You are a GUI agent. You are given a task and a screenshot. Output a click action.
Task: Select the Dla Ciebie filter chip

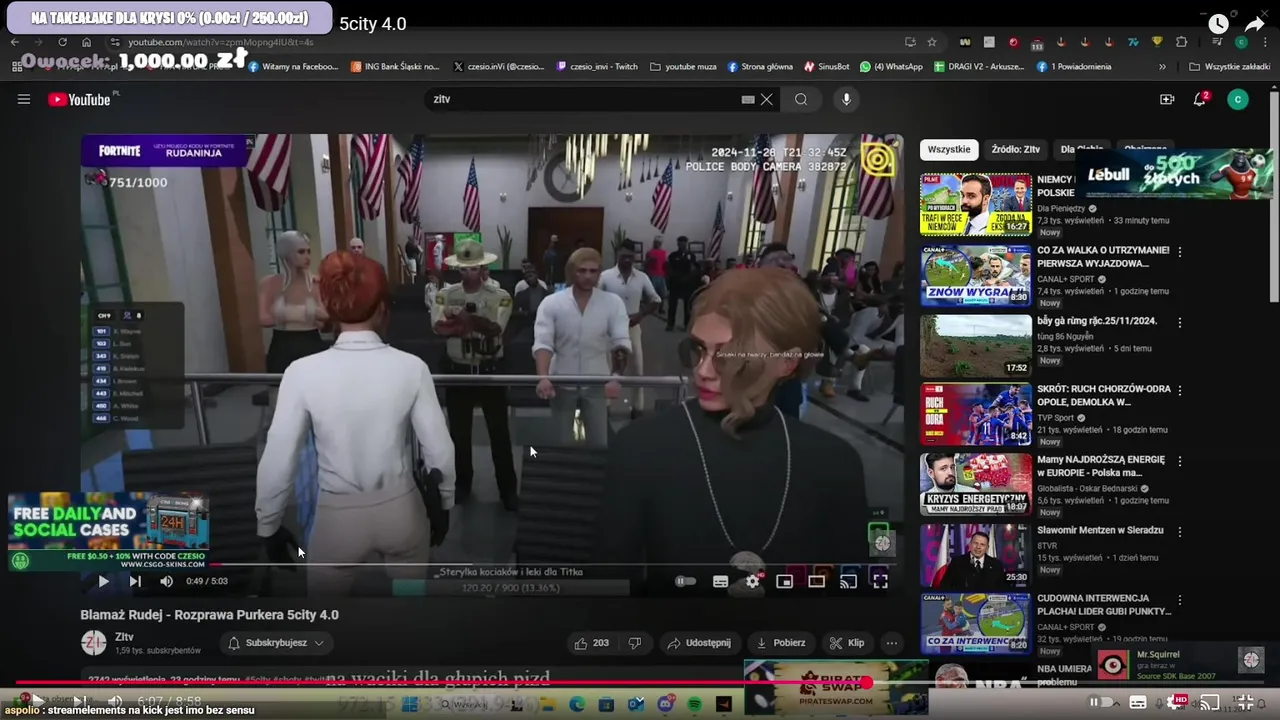tap(1082, 149)
